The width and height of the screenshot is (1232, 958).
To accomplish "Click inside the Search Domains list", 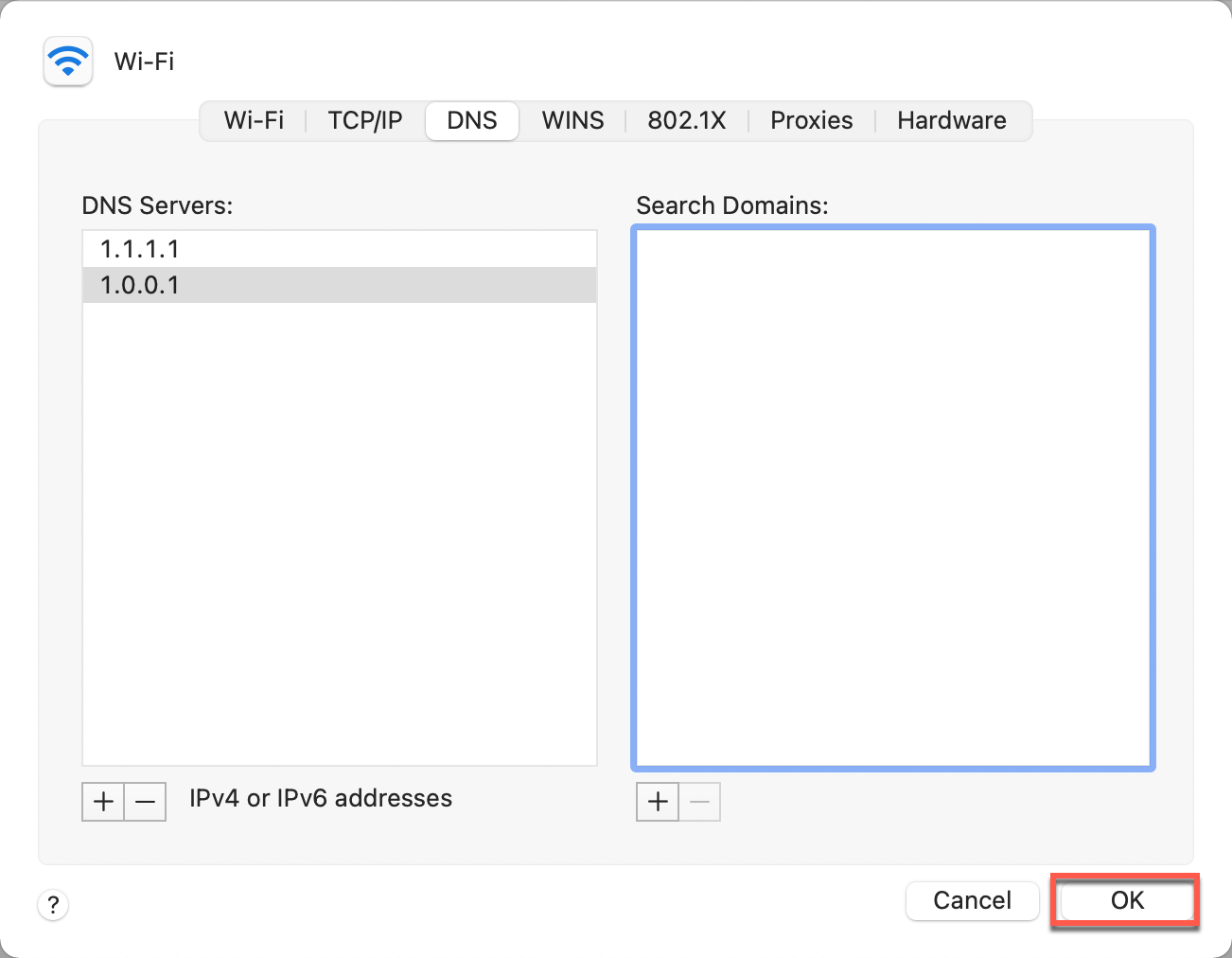I will tap(893, 497).
